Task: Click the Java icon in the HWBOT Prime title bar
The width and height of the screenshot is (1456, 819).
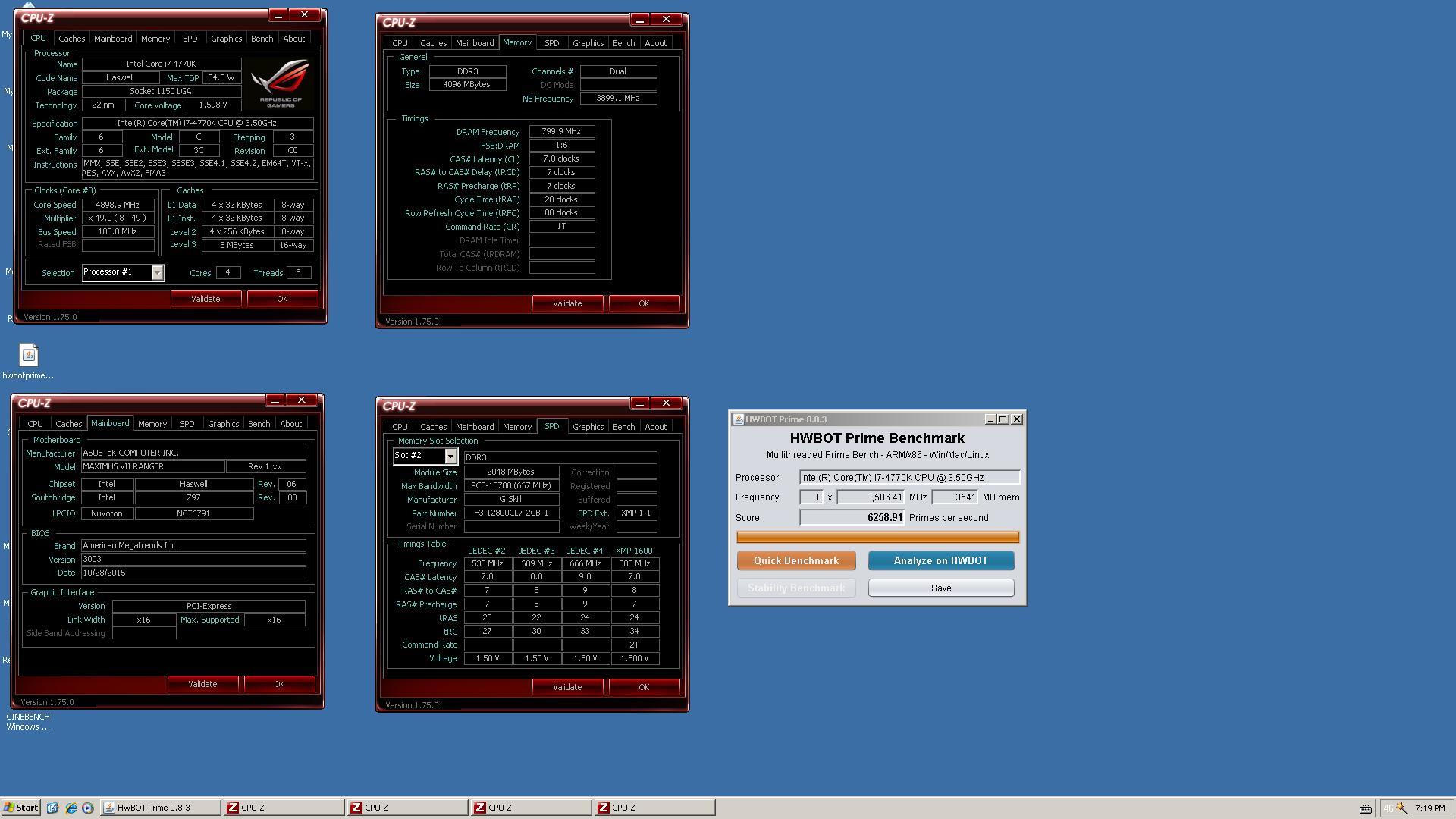Action: click(738, 419)
